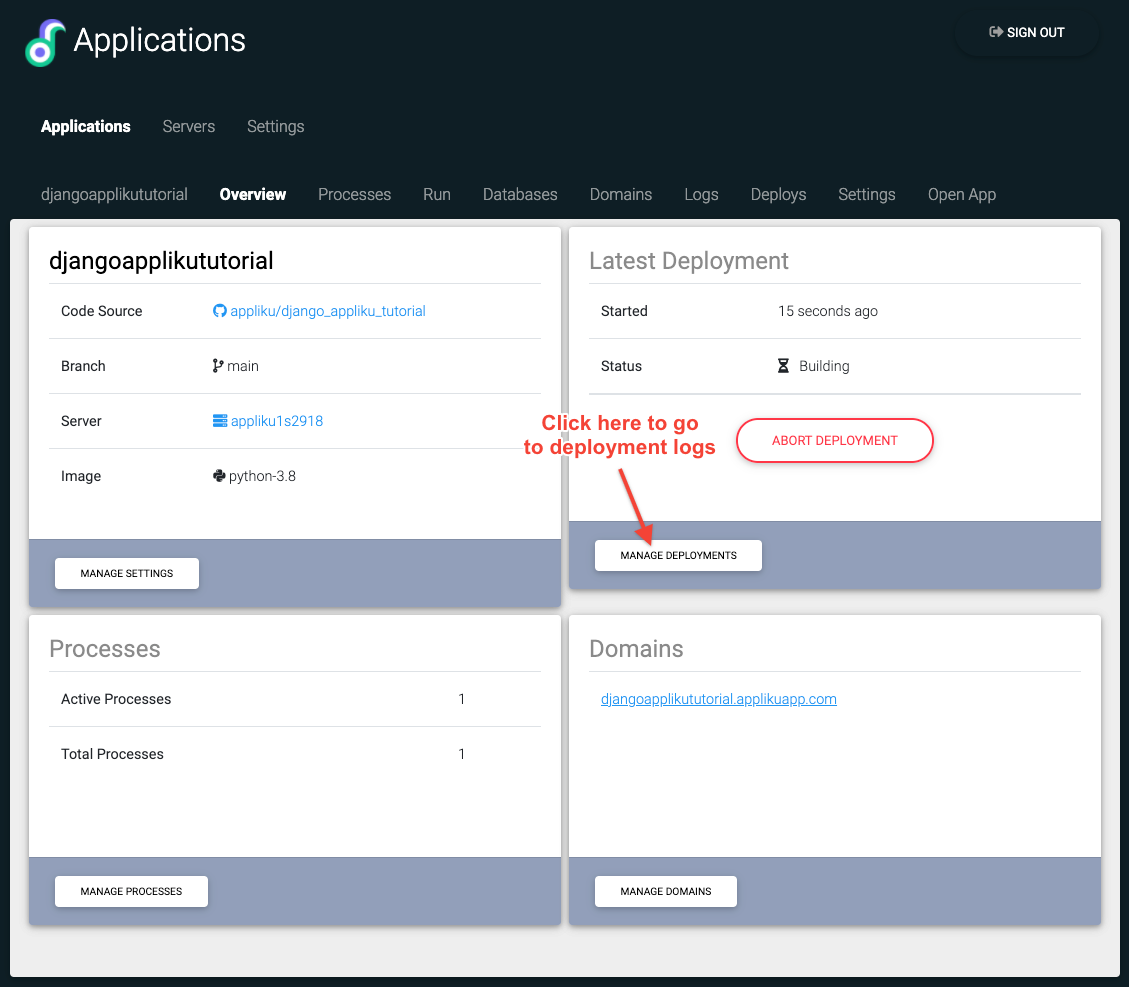Screen dimensions: 1129x987
Task: Click the main branch value
Action: click(x=243, y=366)
